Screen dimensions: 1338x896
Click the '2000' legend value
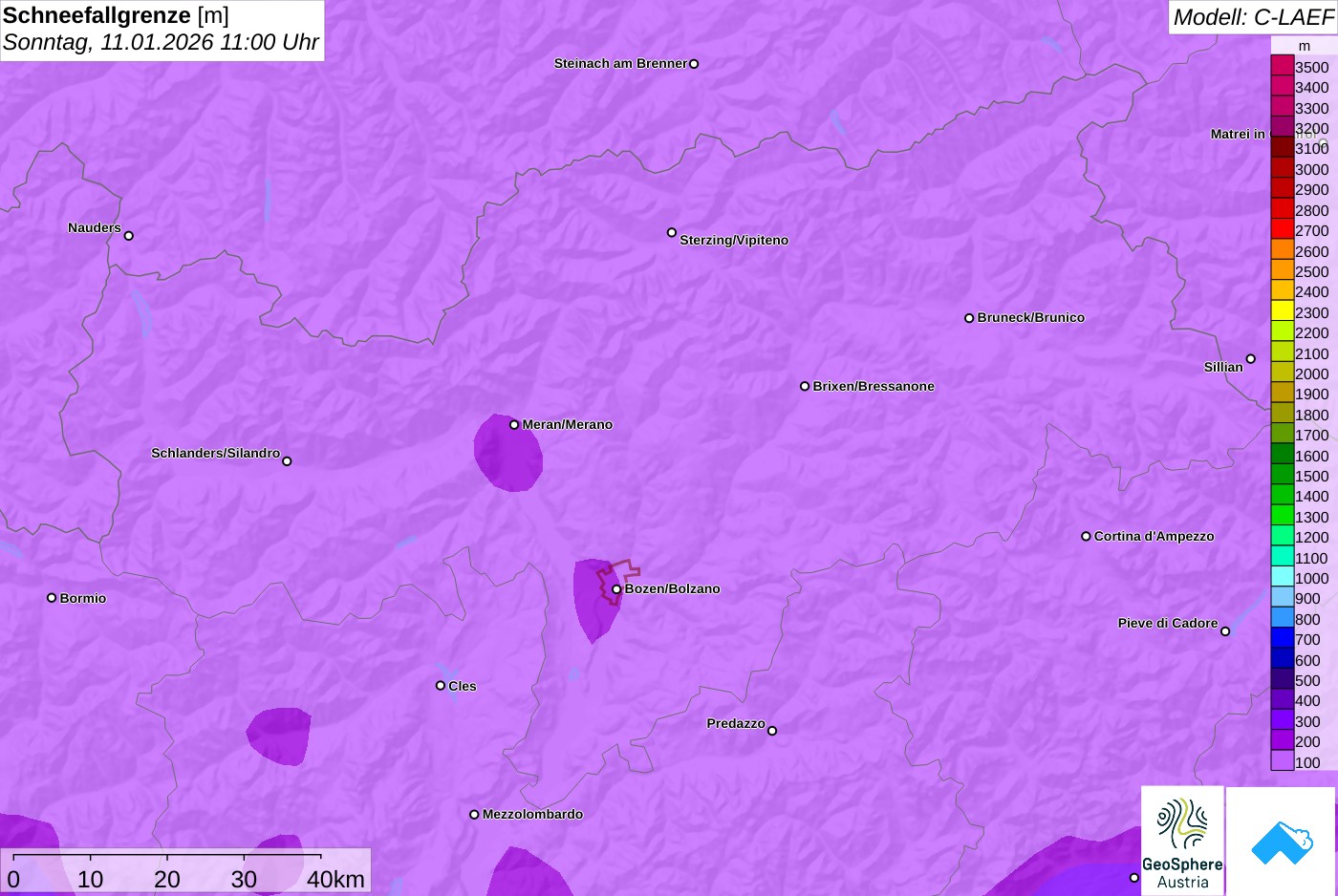pos(1311,374)
